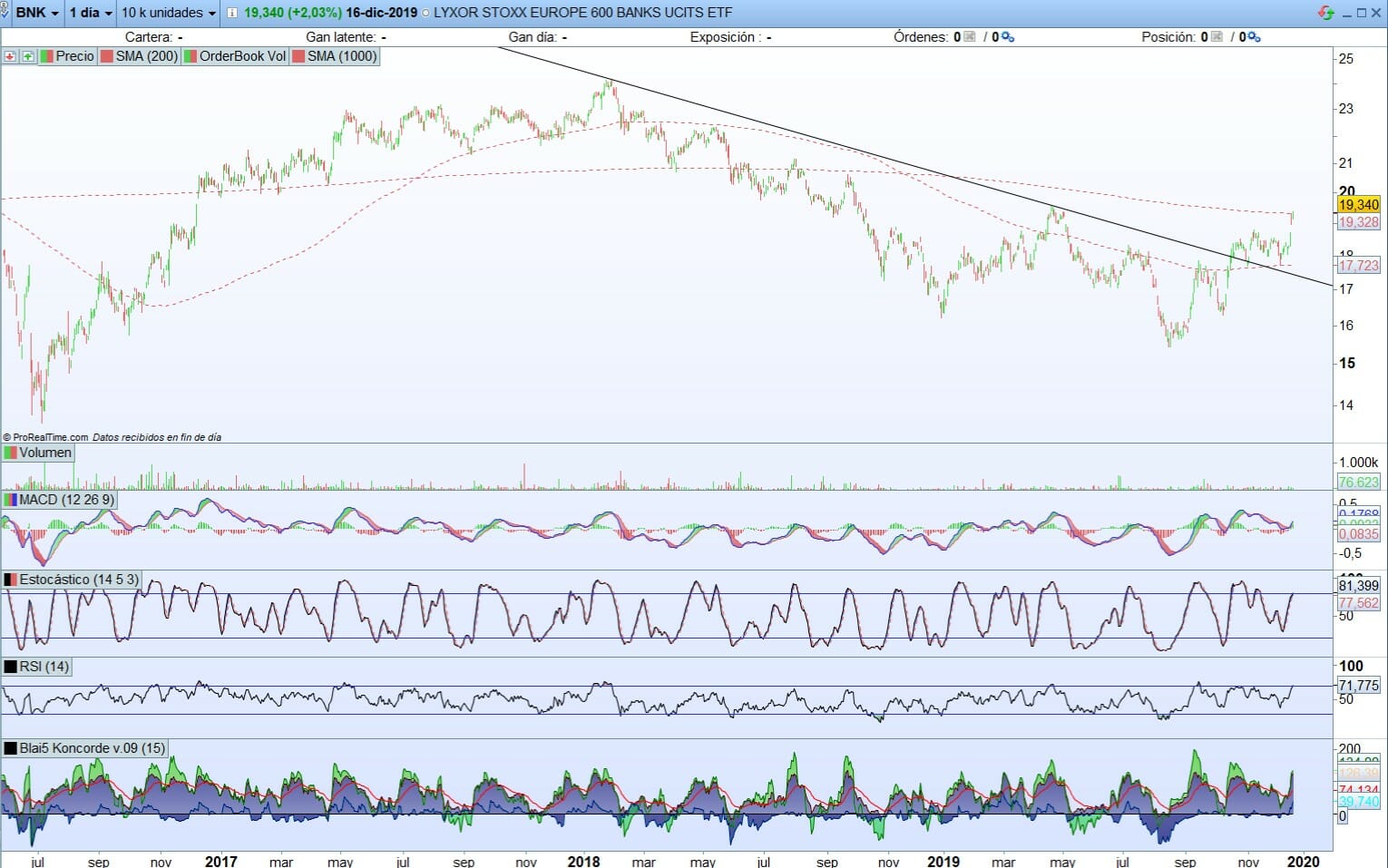Click the MACD multicolor swatch
Screen dimensions: 1388x868
coord(10,500)
